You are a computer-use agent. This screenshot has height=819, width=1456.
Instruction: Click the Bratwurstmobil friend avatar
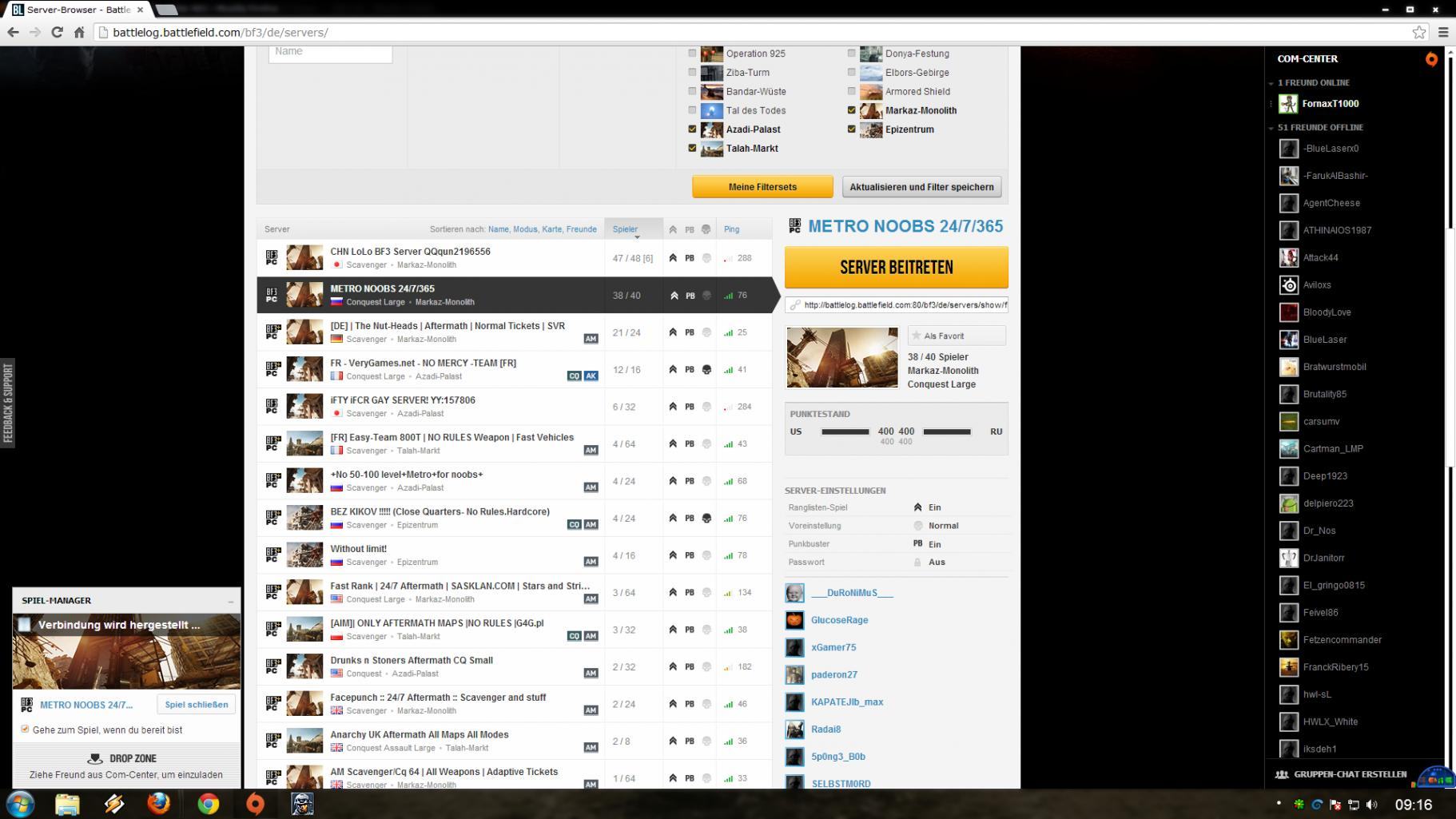(x=1288, y=367)
